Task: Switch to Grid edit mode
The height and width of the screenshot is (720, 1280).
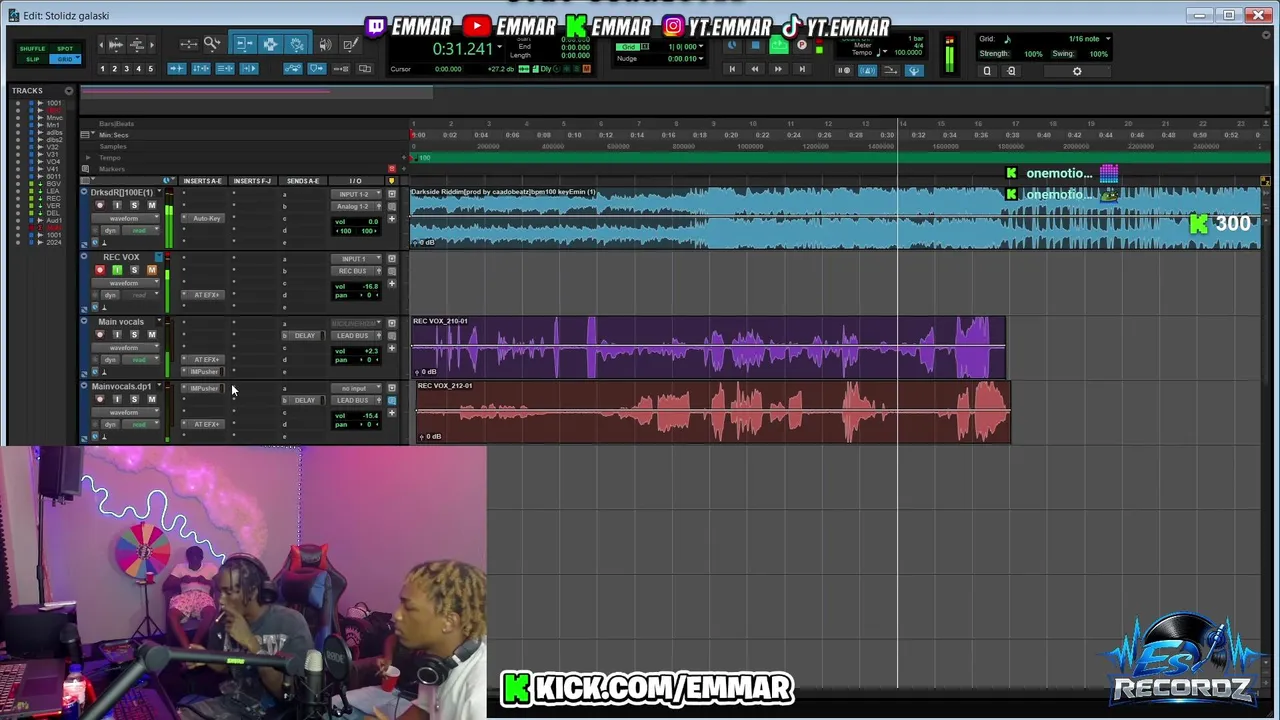Action: click(65, 59)
